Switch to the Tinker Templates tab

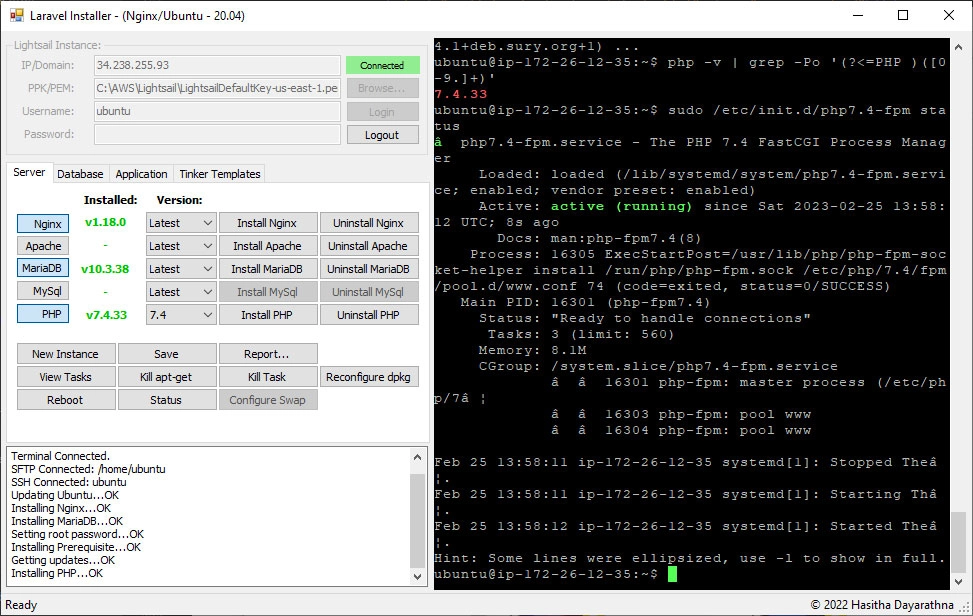pos(220,174)
